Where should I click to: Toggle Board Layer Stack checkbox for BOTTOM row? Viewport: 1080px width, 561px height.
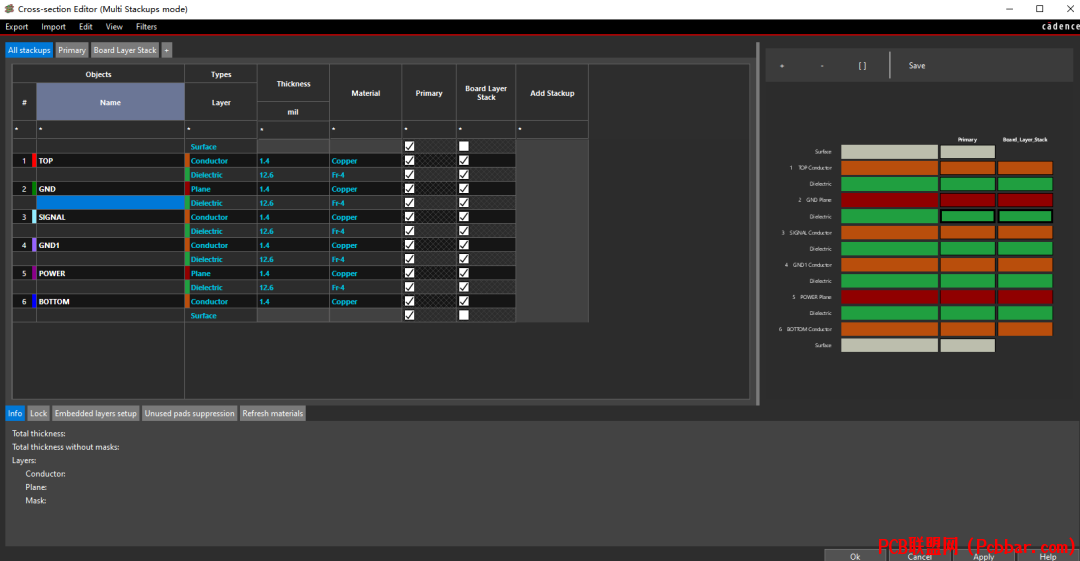point(464,301)
